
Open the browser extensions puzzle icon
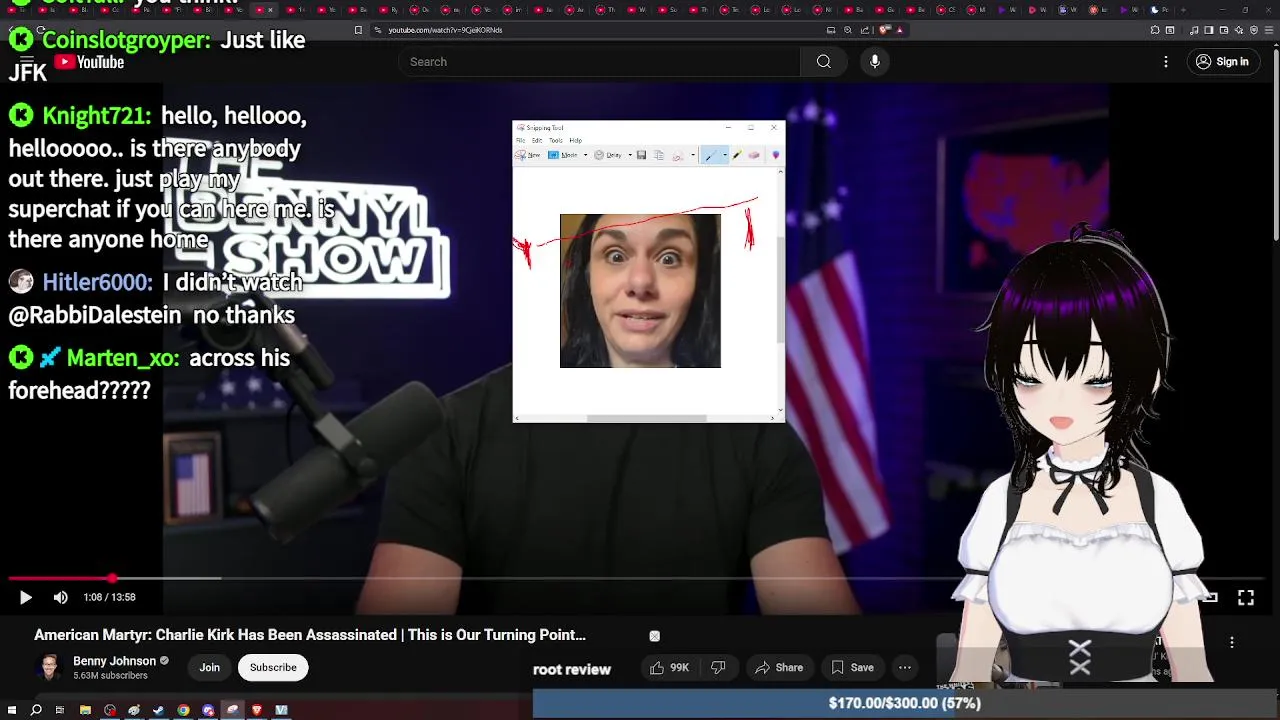(1155, 30)
